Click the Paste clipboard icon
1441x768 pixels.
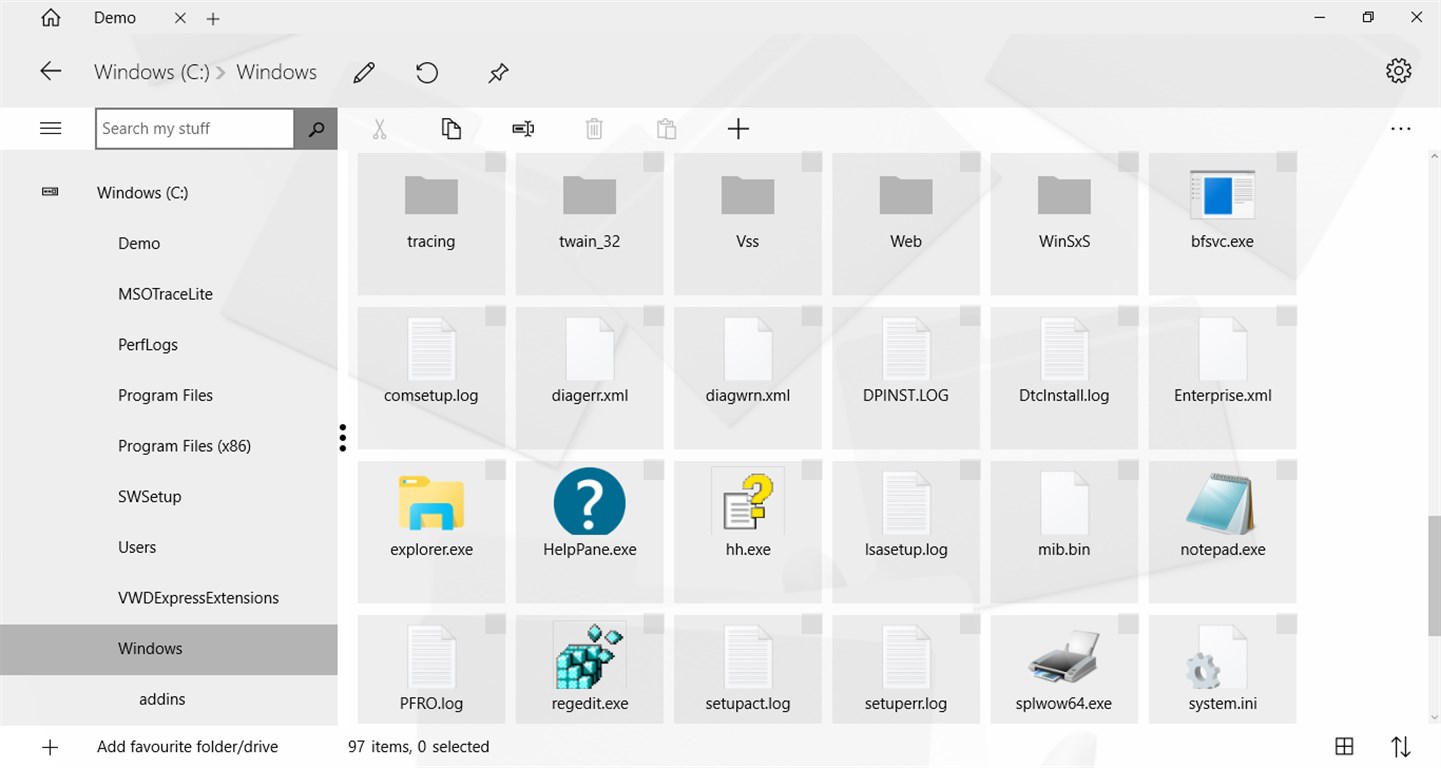click(666, 128)
